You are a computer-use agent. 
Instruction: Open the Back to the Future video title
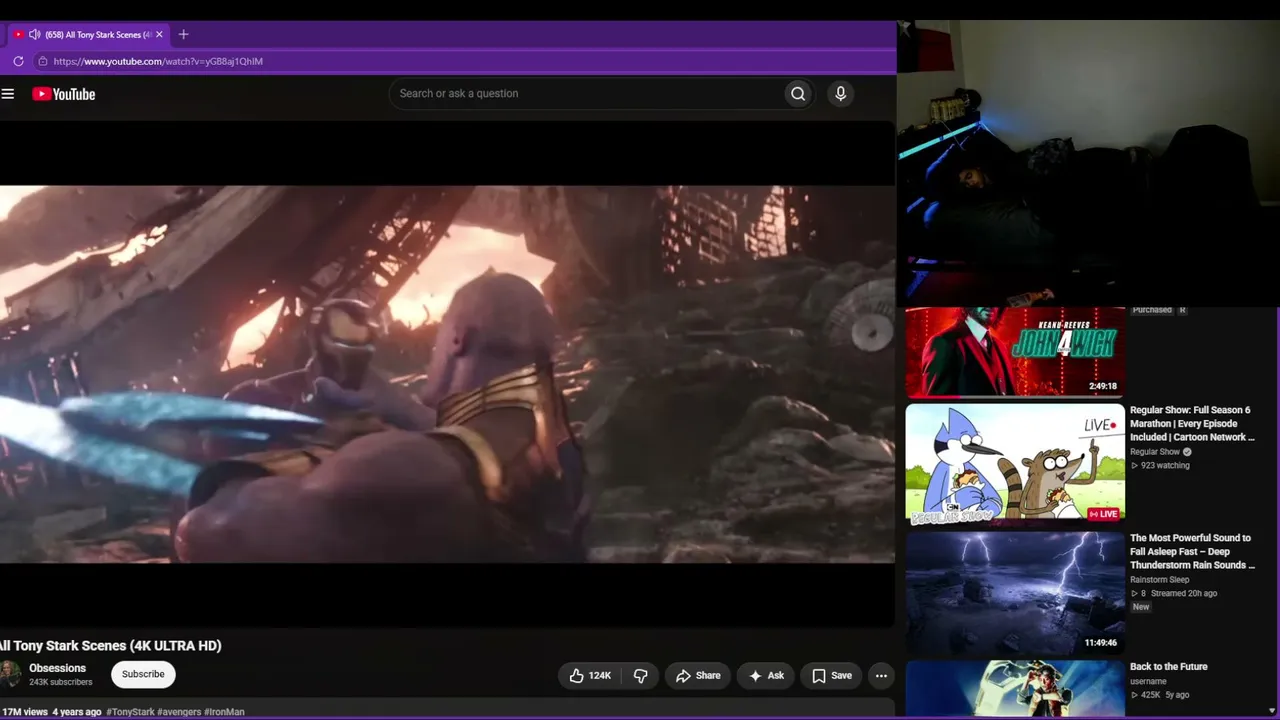coord(1169,667)
